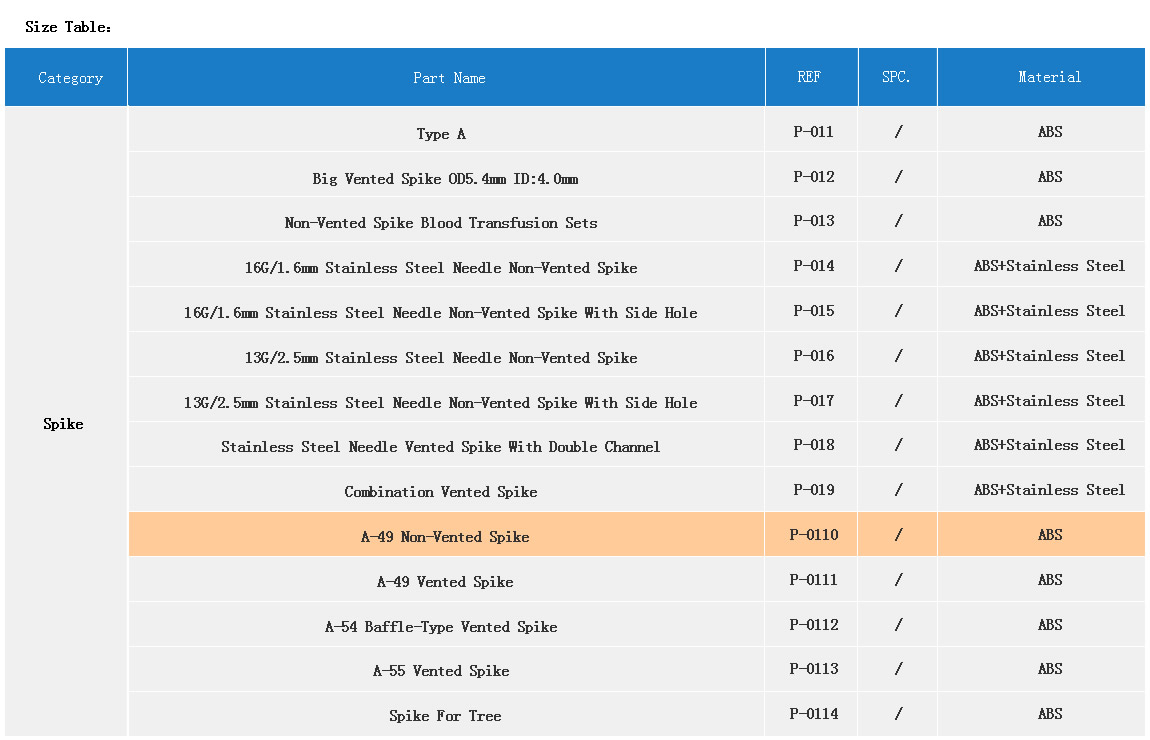The width and height of the screenshot is (1150, 740).
Task: Click the Spike category cell
Action: (63, 424)
